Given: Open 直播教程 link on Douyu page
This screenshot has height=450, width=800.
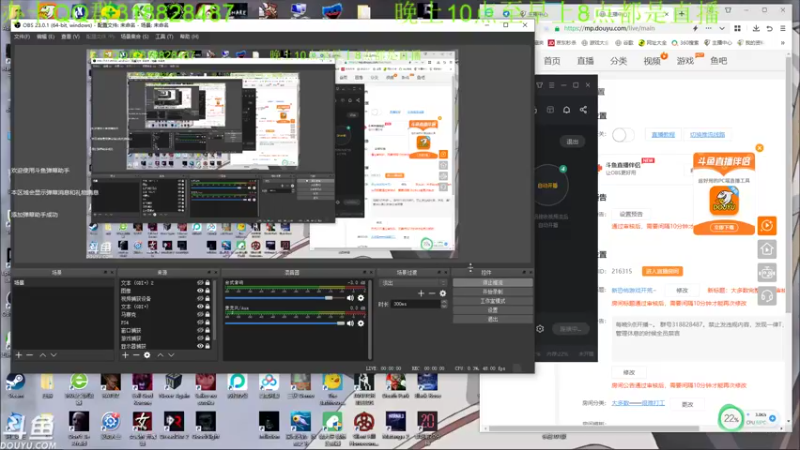Looking at the screenshot, I should (663, 135).
